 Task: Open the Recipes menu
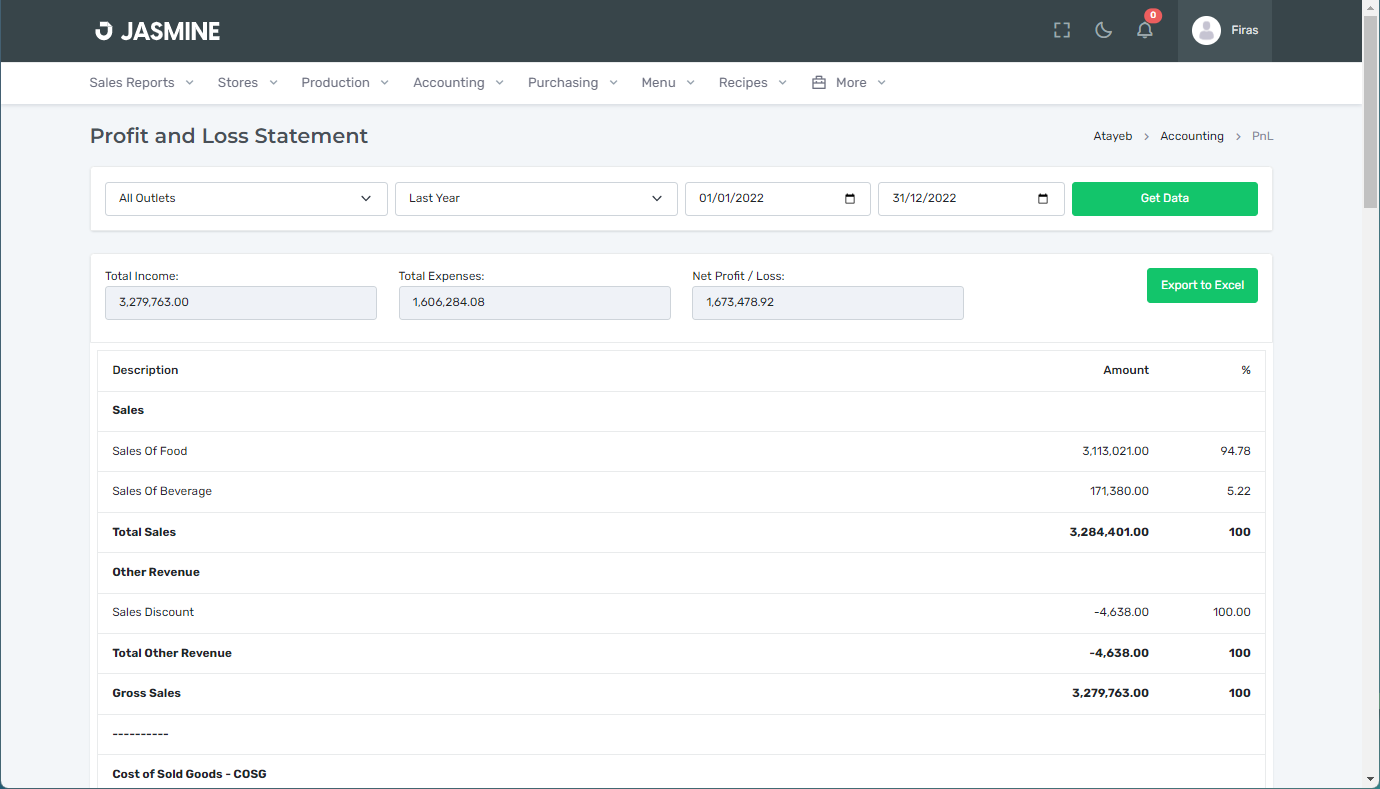[x=752, y=83]
